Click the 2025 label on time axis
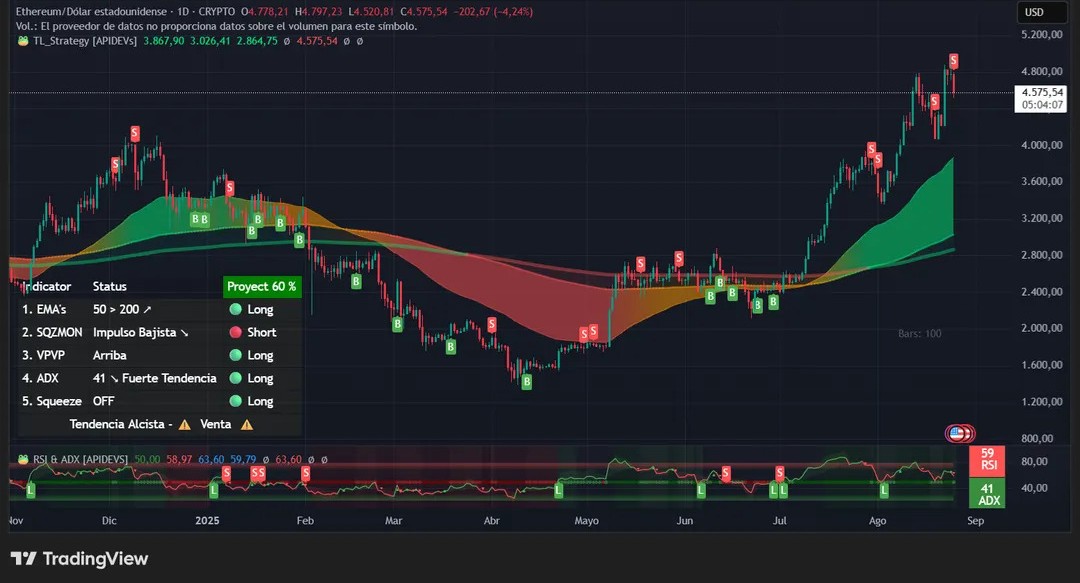The height and width of the screenshot is (583, 1080). (207, 521)
